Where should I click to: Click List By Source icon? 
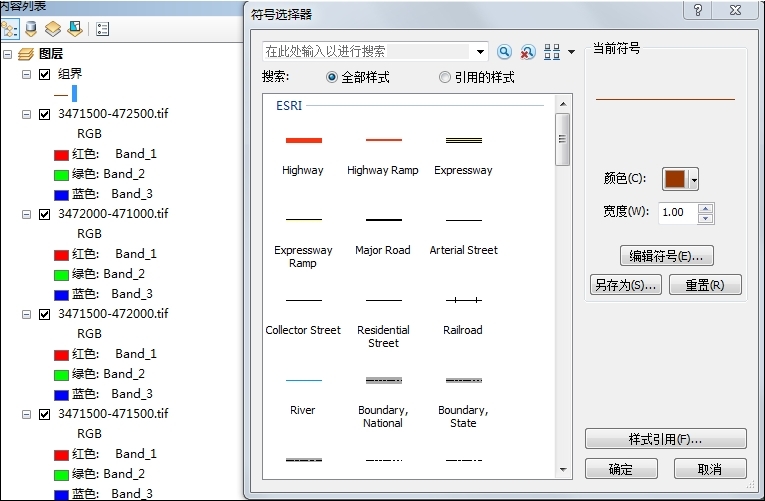click(31, 28)
